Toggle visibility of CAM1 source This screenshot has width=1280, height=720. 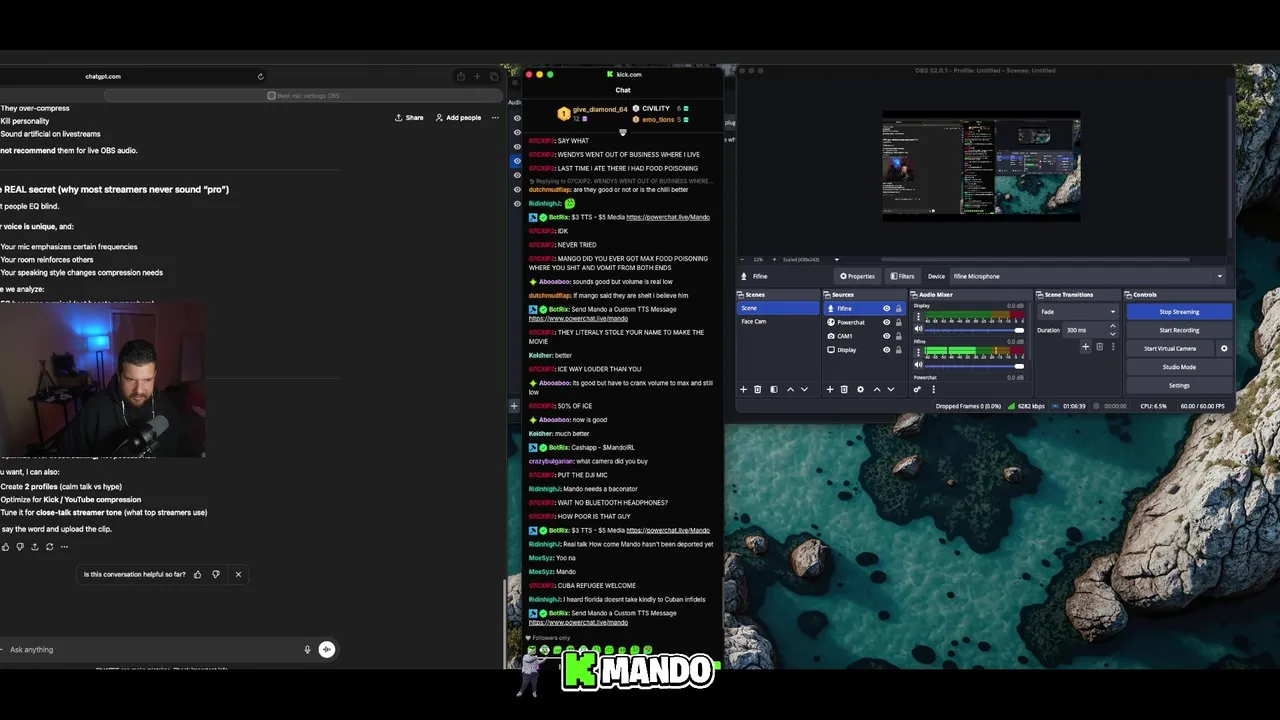(887, 336)
